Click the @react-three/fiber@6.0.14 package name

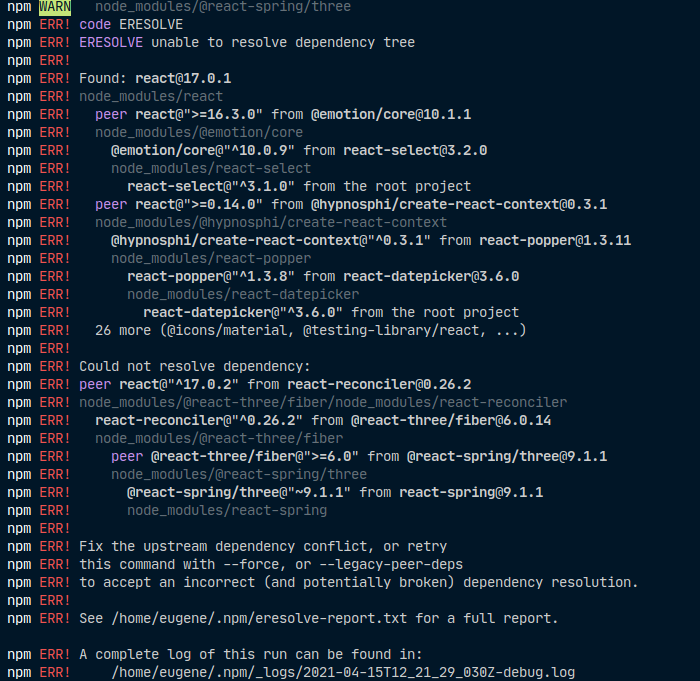click(x=450, y=420)
